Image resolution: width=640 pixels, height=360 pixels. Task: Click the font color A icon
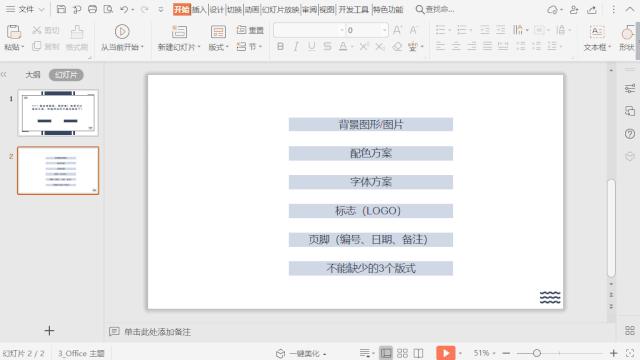click(343, 47)
